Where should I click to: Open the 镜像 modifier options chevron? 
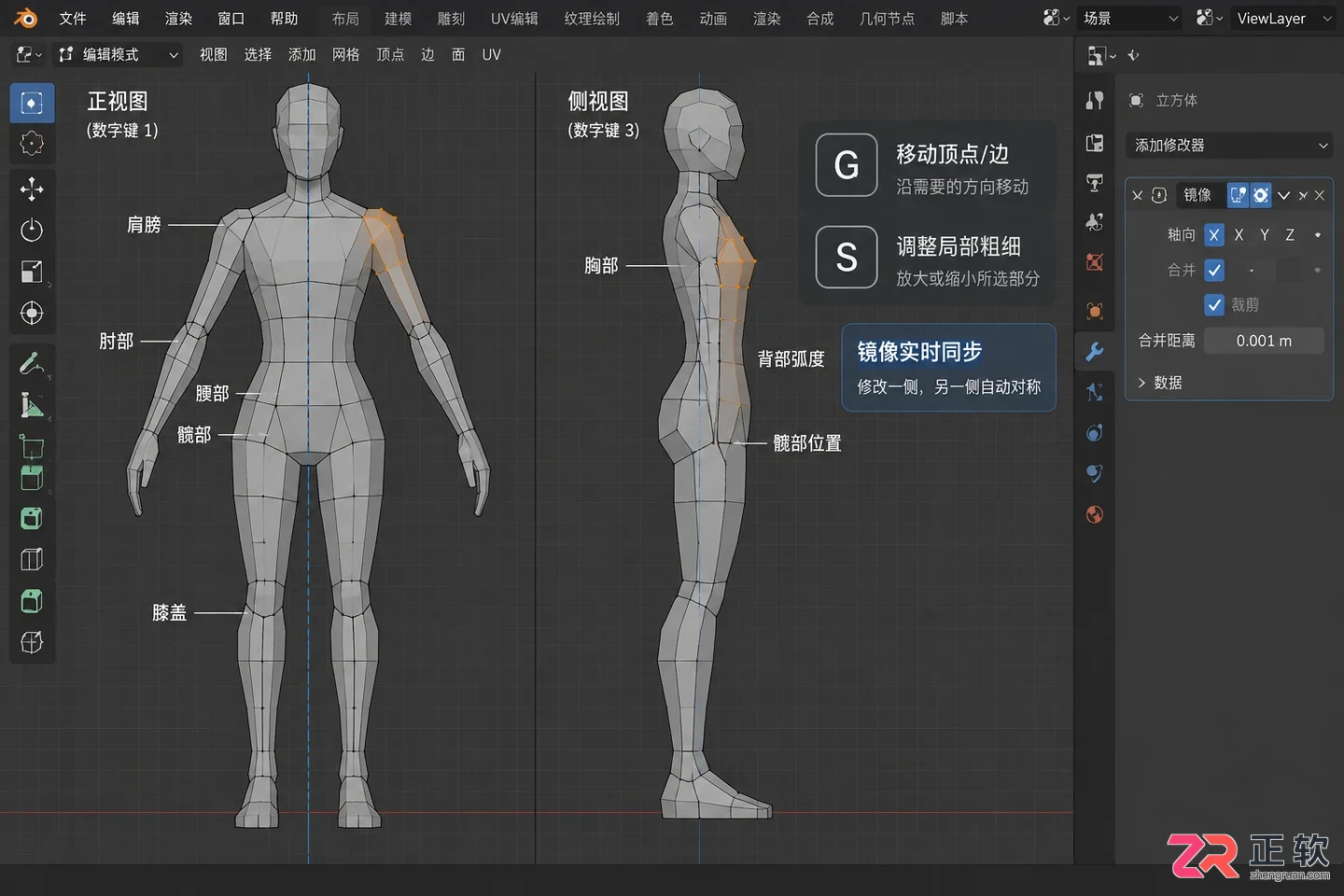[1283, 195]
